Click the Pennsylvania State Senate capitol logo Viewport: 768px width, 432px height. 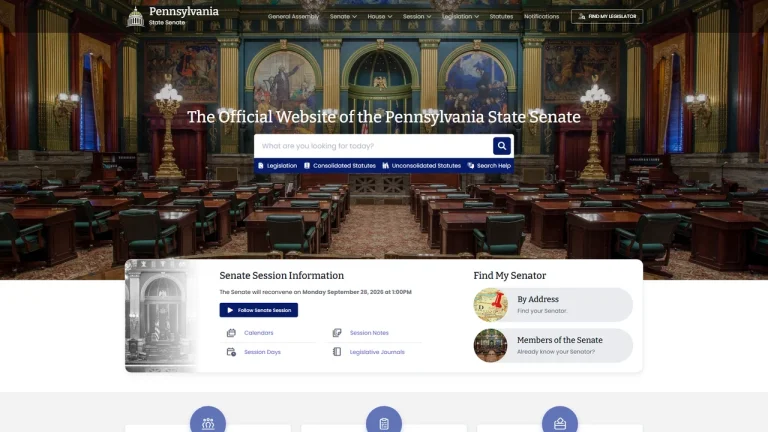(x=136, y=17)
